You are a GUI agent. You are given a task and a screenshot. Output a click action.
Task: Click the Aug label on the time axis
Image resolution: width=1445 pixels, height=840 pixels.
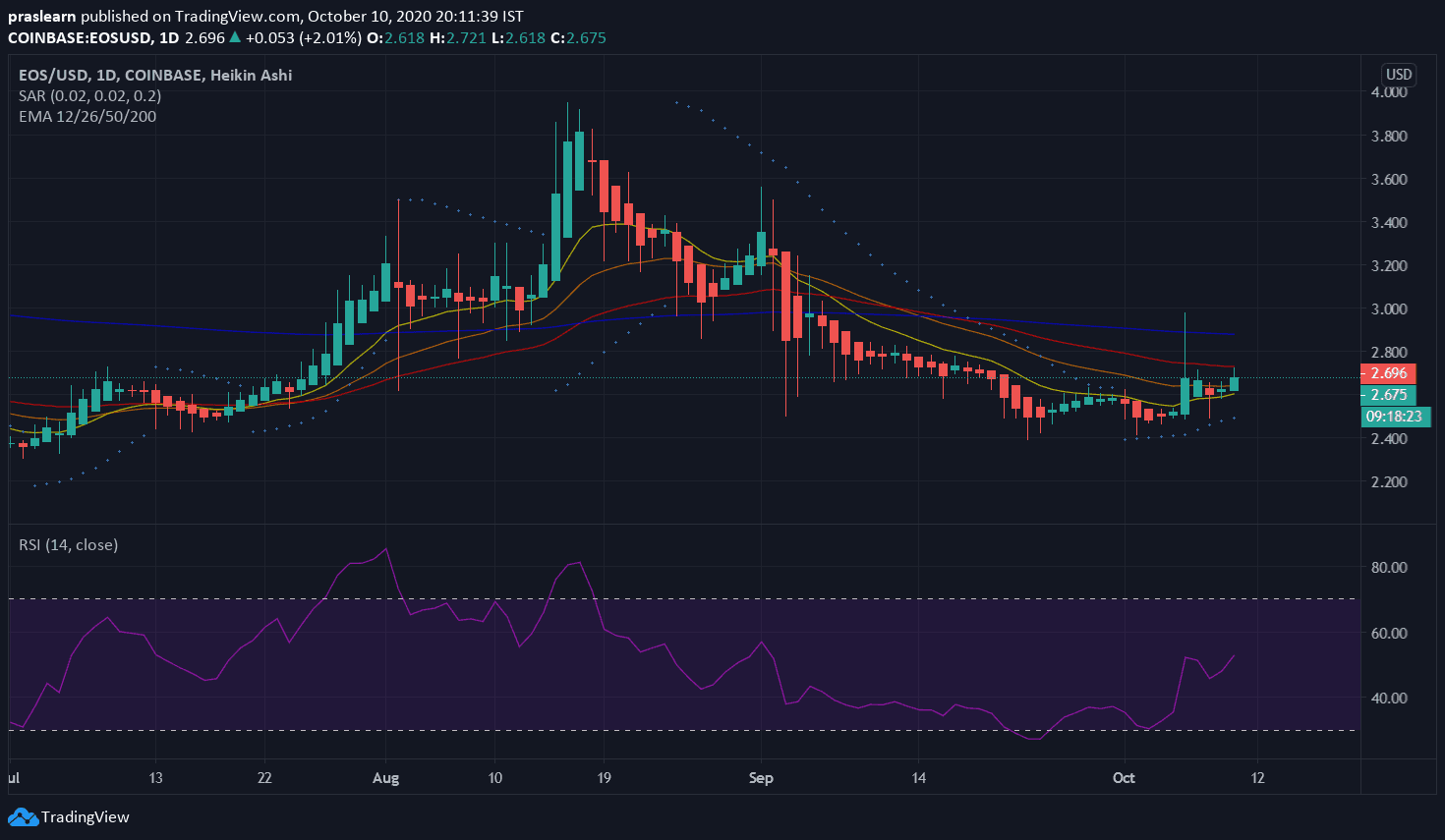(x=386, y=778)
